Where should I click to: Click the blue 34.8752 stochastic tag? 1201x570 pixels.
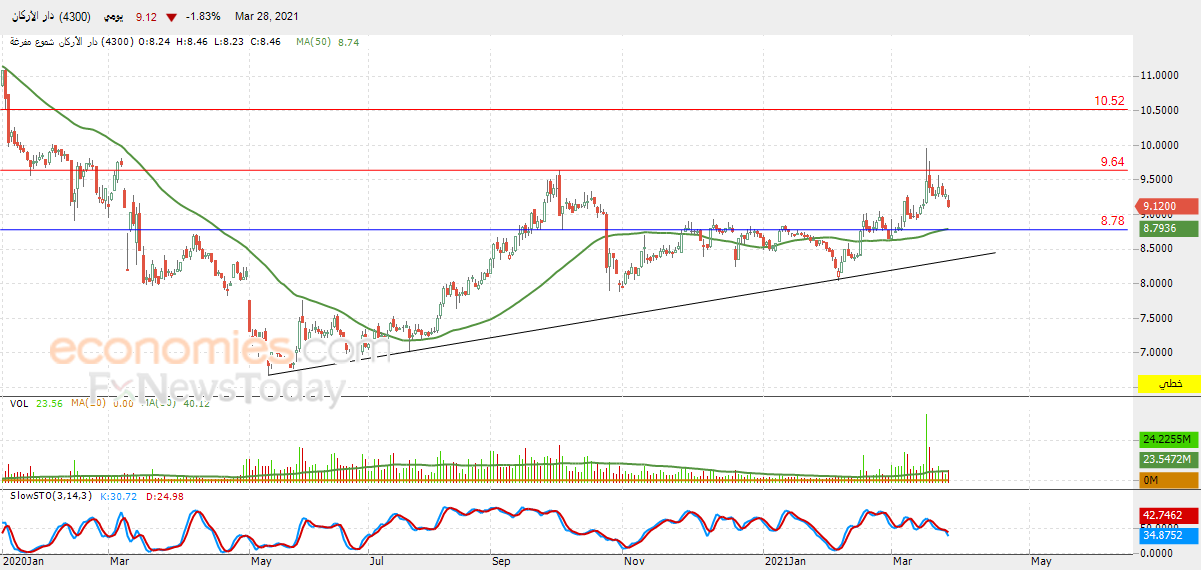(1168, 535)
